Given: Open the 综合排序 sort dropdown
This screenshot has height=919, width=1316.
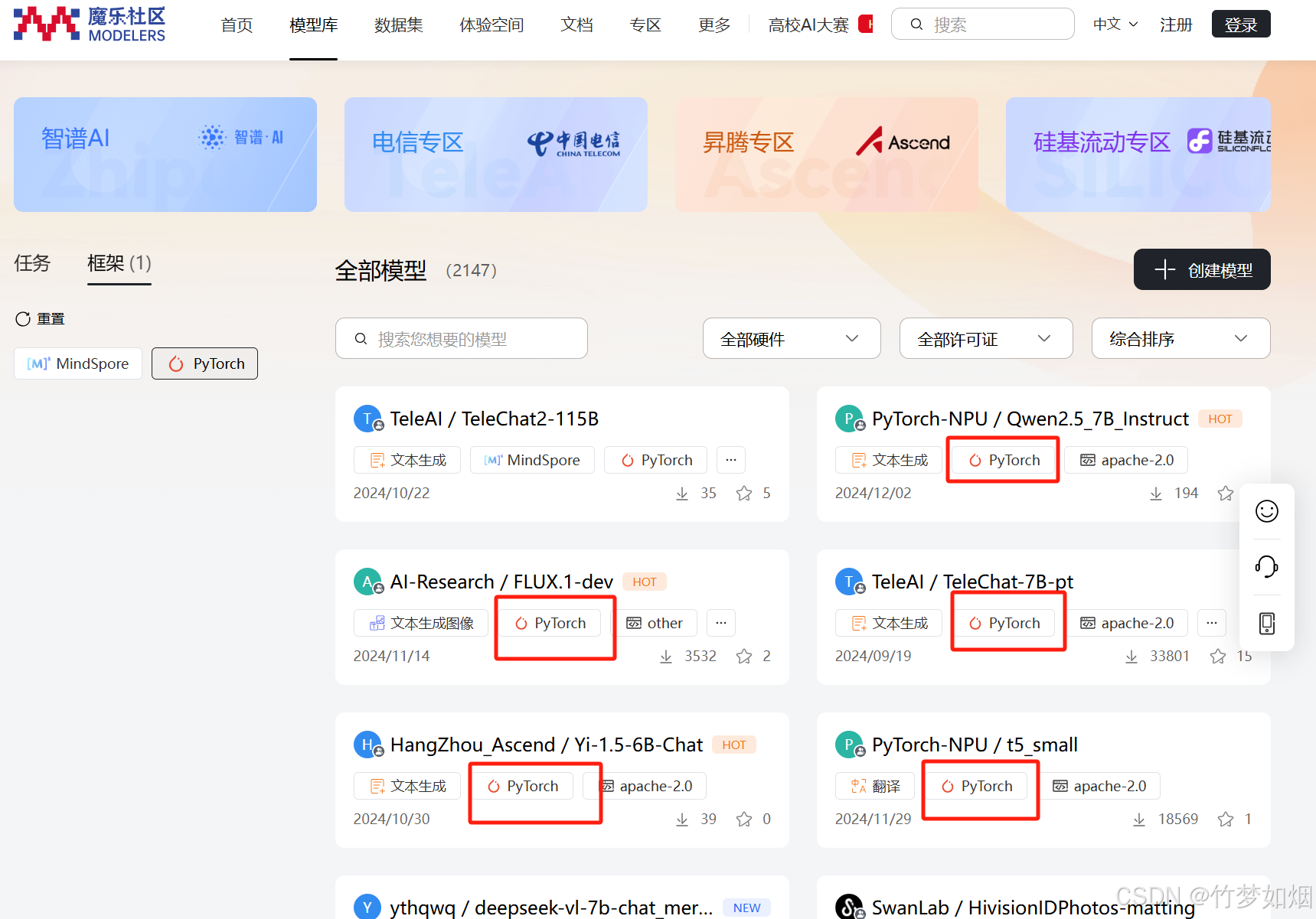Looking at the screenshot, I should [x=1180, y=337].
